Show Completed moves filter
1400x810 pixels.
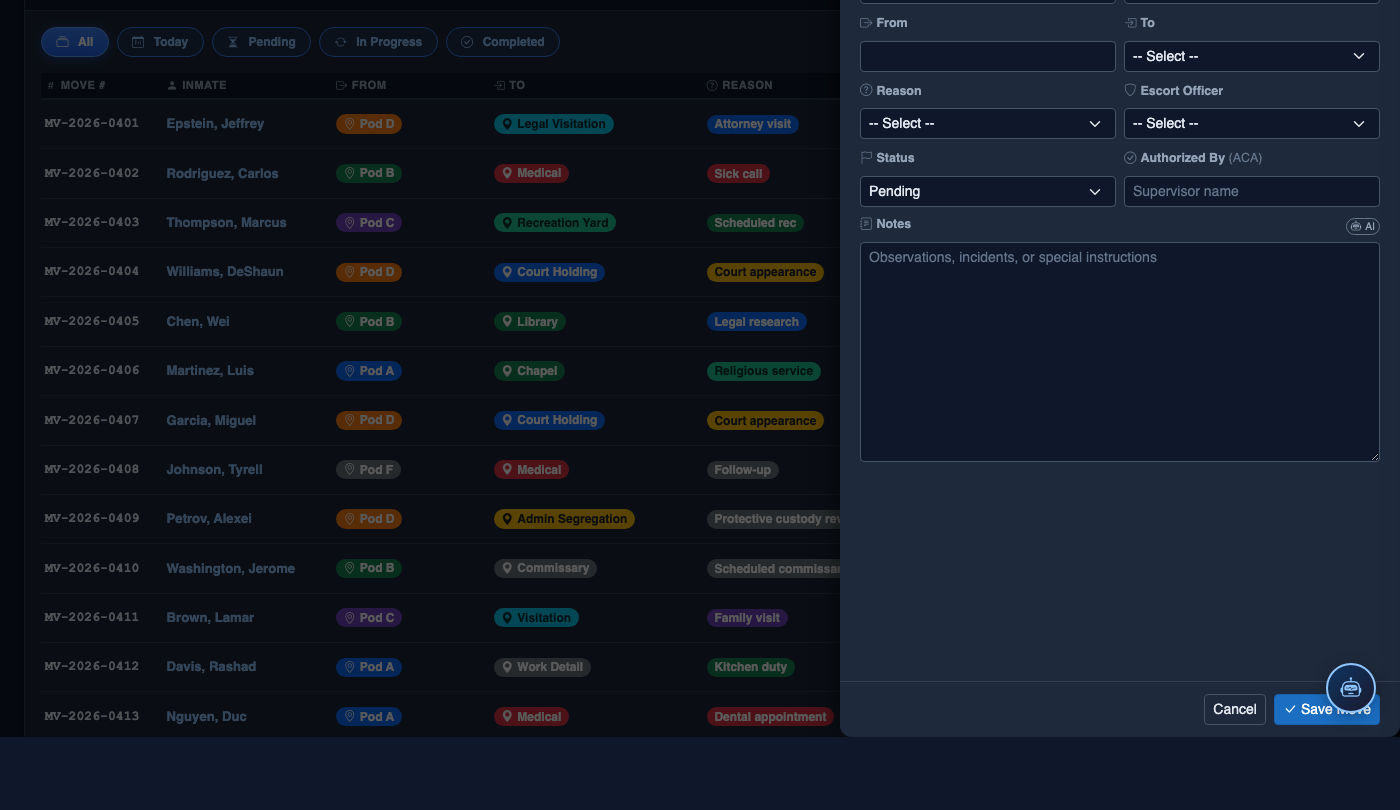click(503, 42)
